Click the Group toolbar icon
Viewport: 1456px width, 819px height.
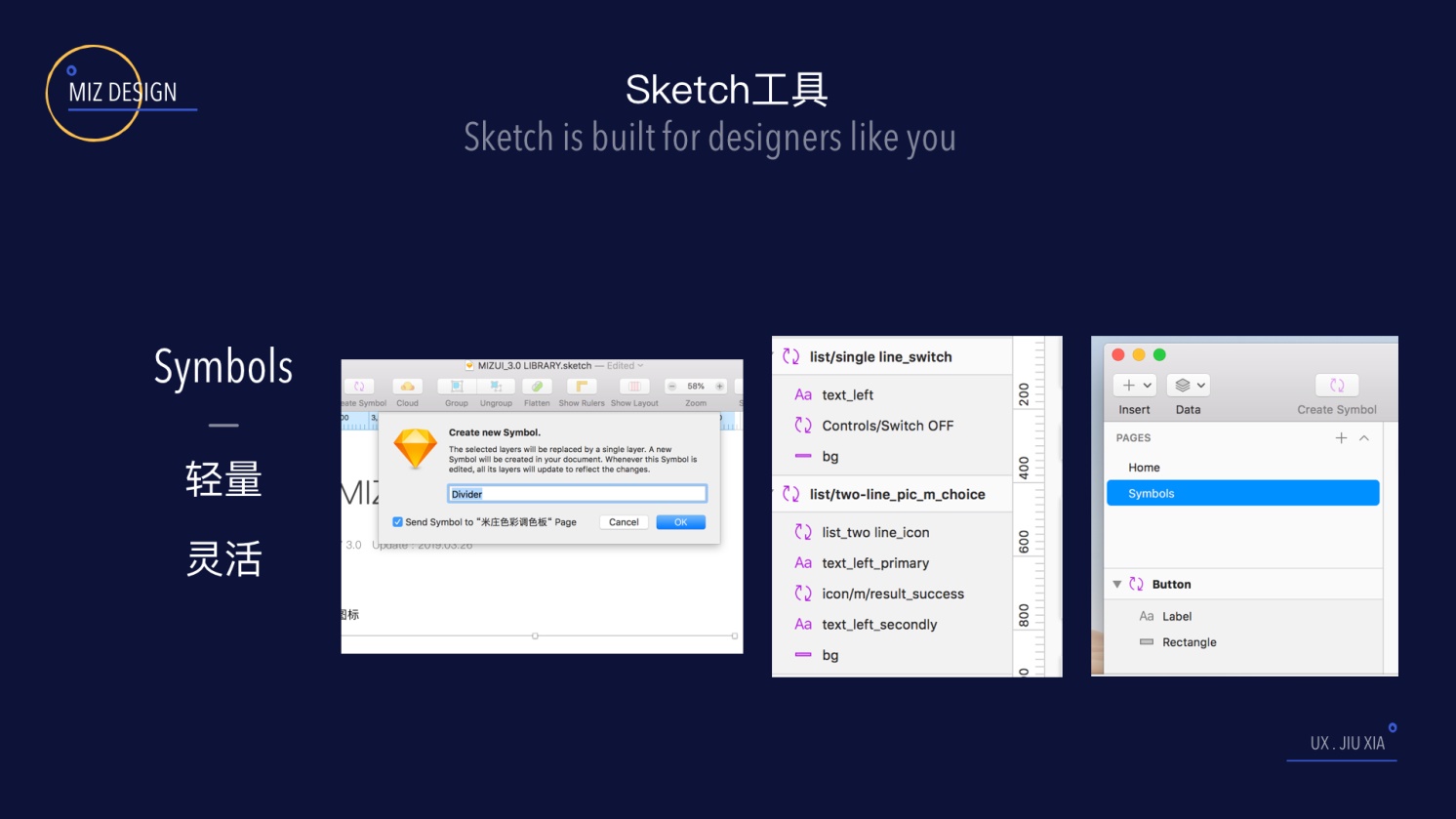pos(457,387)
